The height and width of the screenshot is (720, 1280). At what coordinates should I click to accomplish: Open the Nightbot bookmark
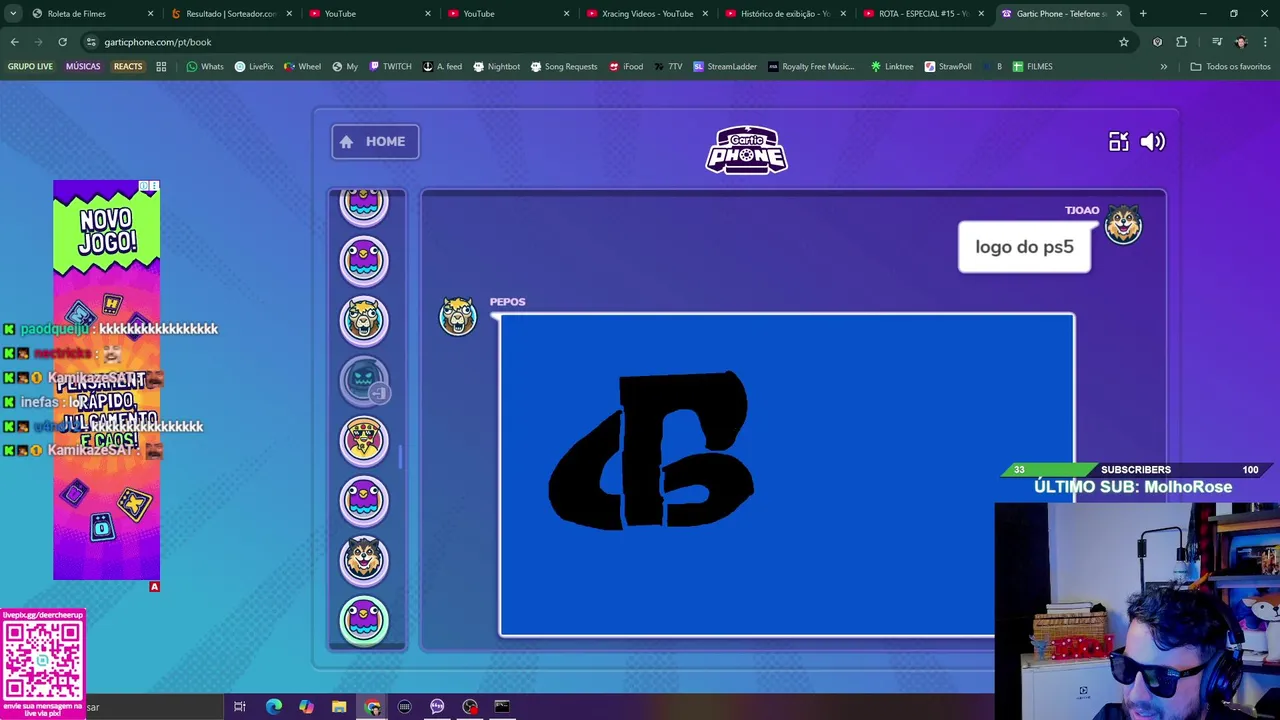[x=496, y=67]
